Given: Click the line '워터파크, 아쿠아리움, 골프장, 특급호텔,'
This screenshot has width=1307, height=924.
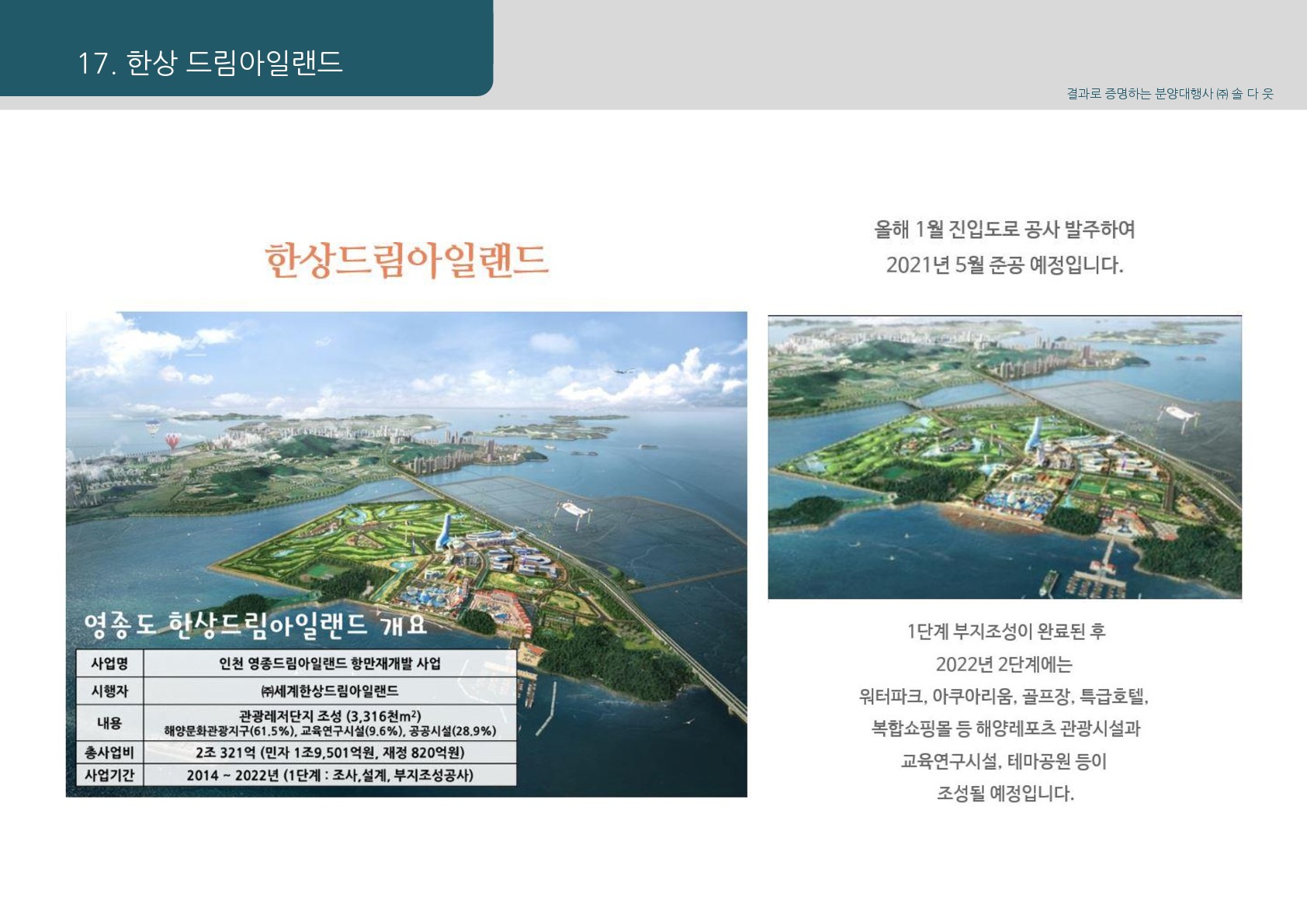Looking at the screenshot, I should click(x=1004, y=697).
